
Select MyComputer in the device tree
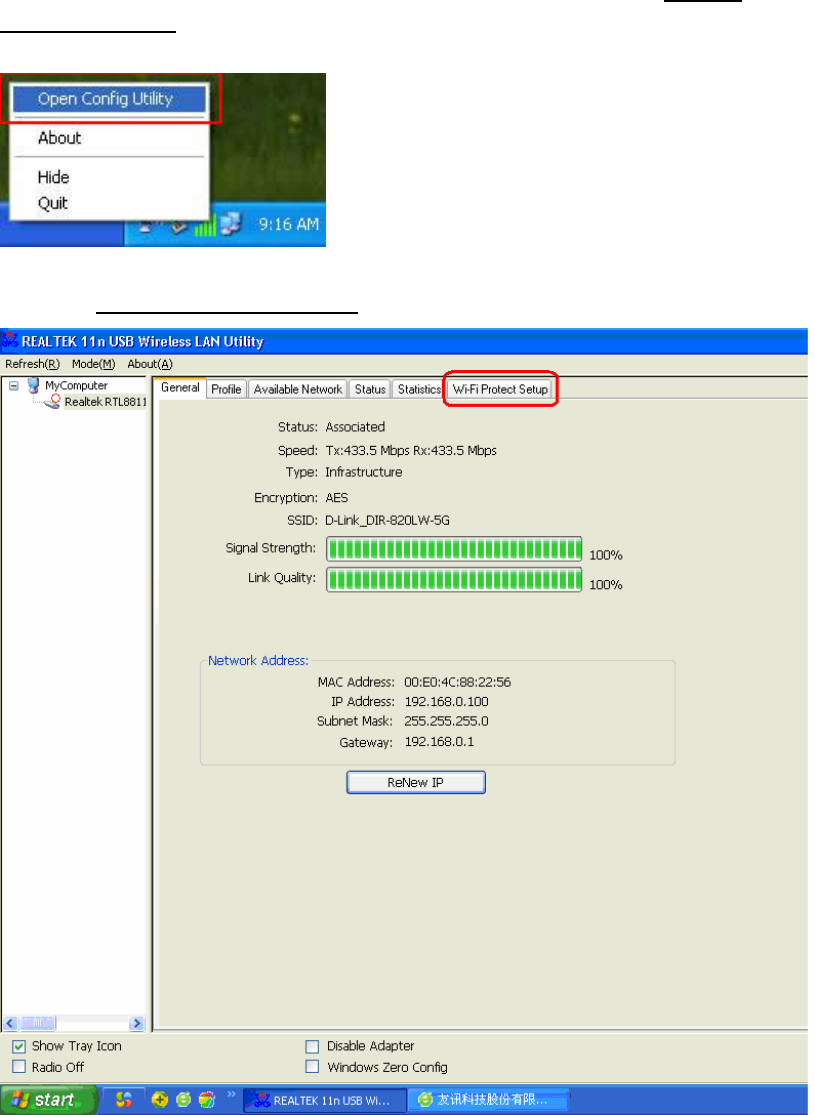click(76, 385)
